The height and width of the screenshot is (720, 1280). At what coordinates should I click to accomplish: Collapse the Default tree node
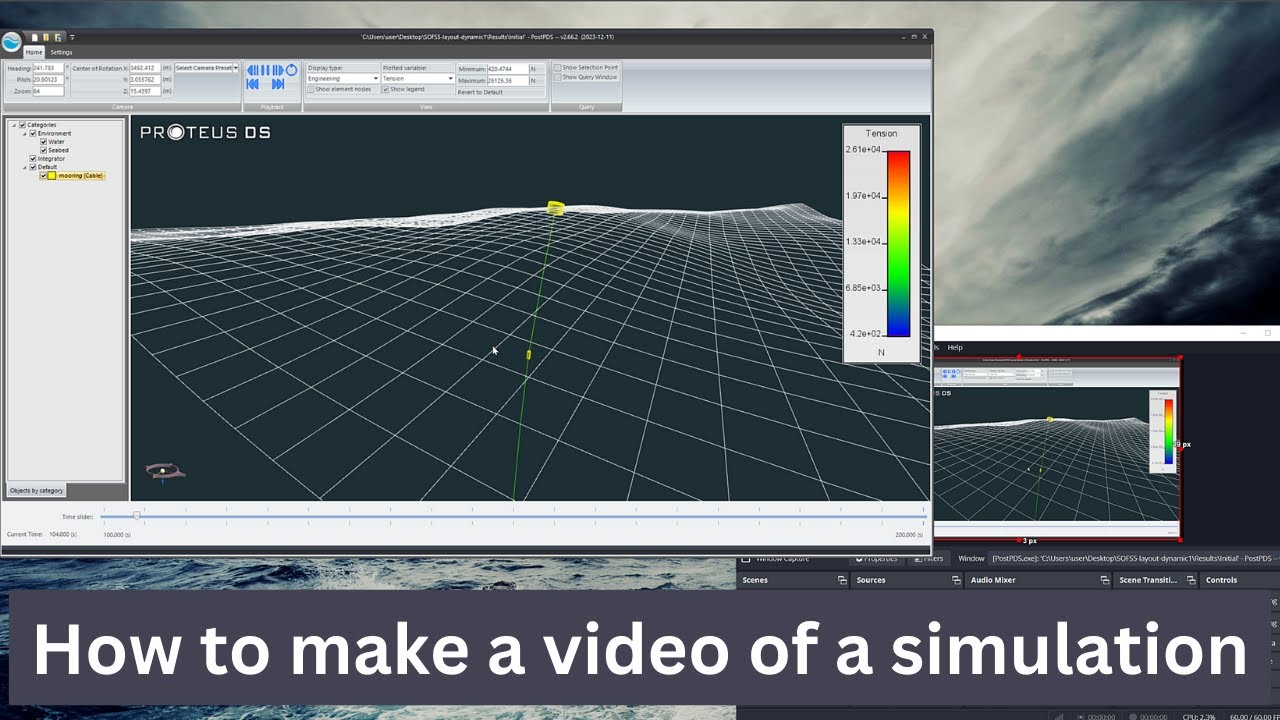[24, 168]
